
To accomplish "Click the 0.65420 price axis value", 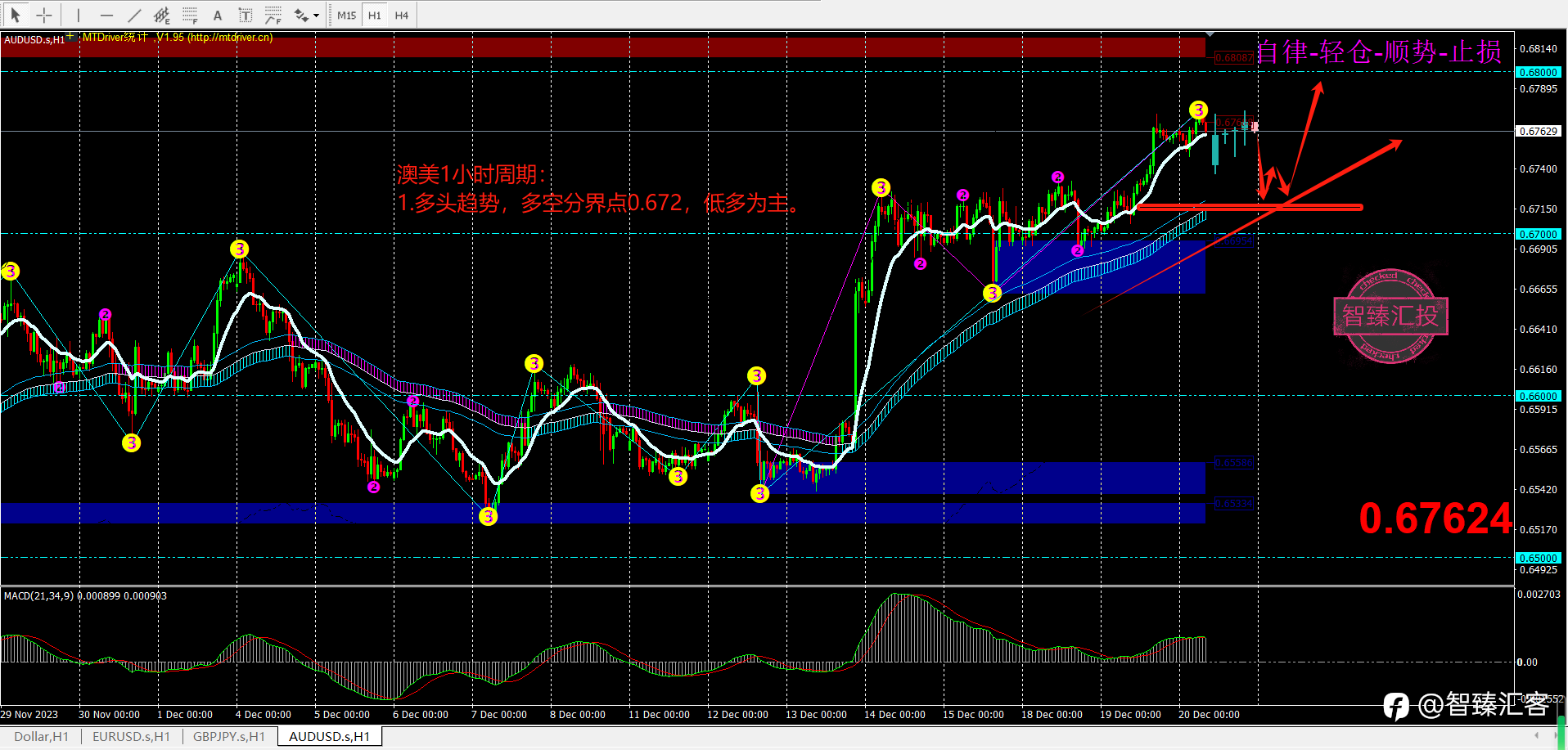I will click(x=1539, y=489).
